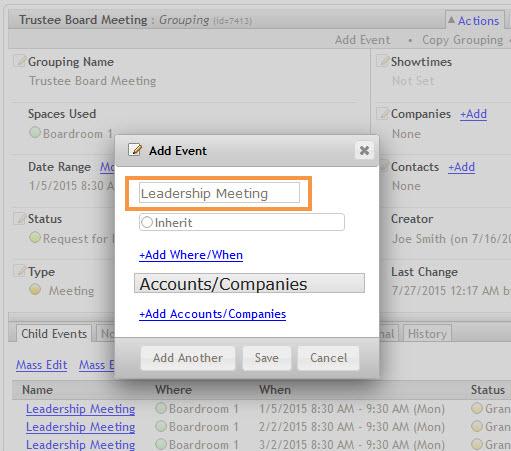Open Leadership Meeting dated 1/5/2015
This screenshot has height=451, width=511.
pyautogui.click(x=81, y=409)
